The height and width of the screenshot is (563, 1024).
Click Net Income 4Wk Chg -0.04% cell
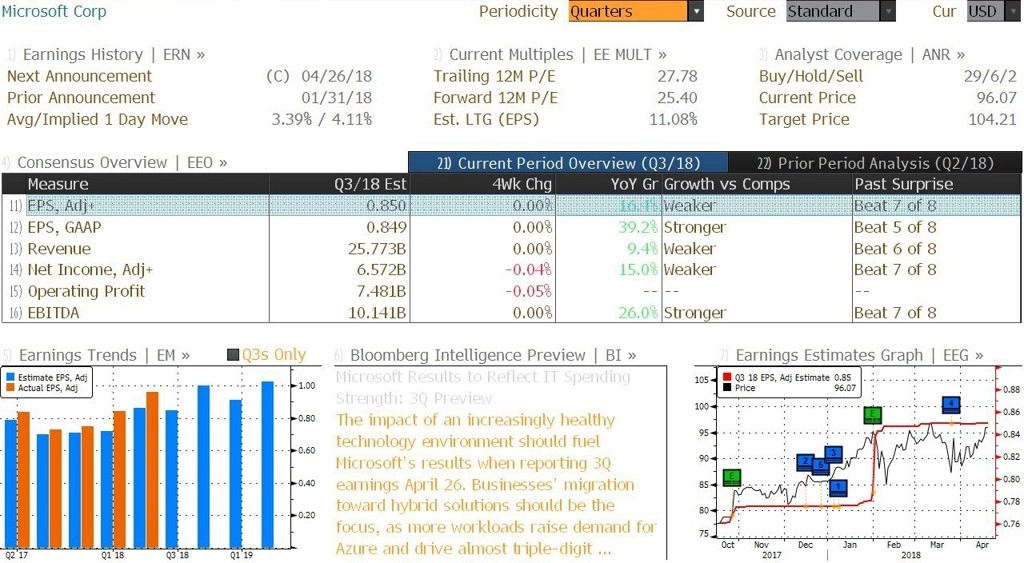(x=528, y=270)
